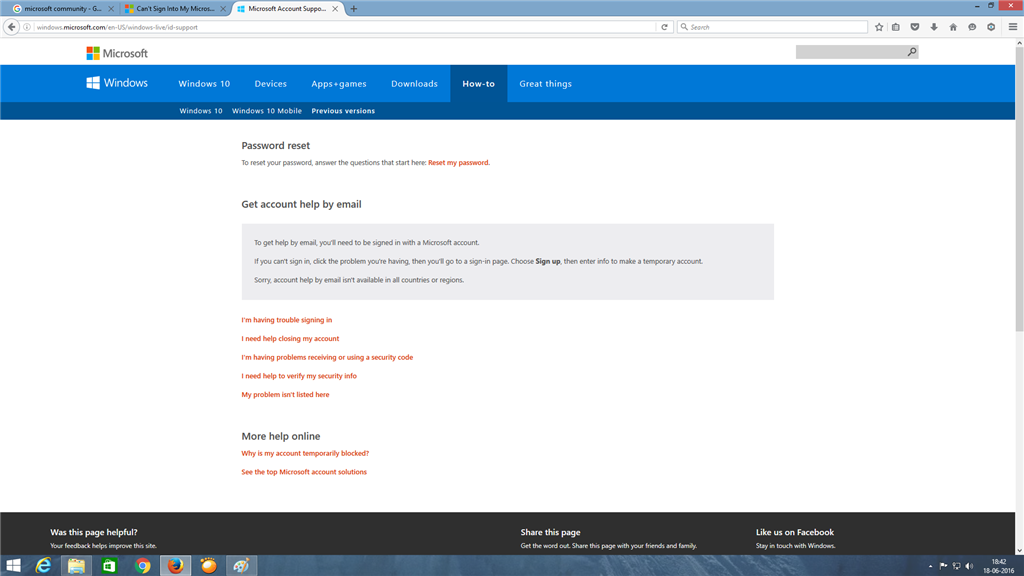1024x576 pixels.
Task: Click the taskbar clock and date
Action: click(999, 566)
